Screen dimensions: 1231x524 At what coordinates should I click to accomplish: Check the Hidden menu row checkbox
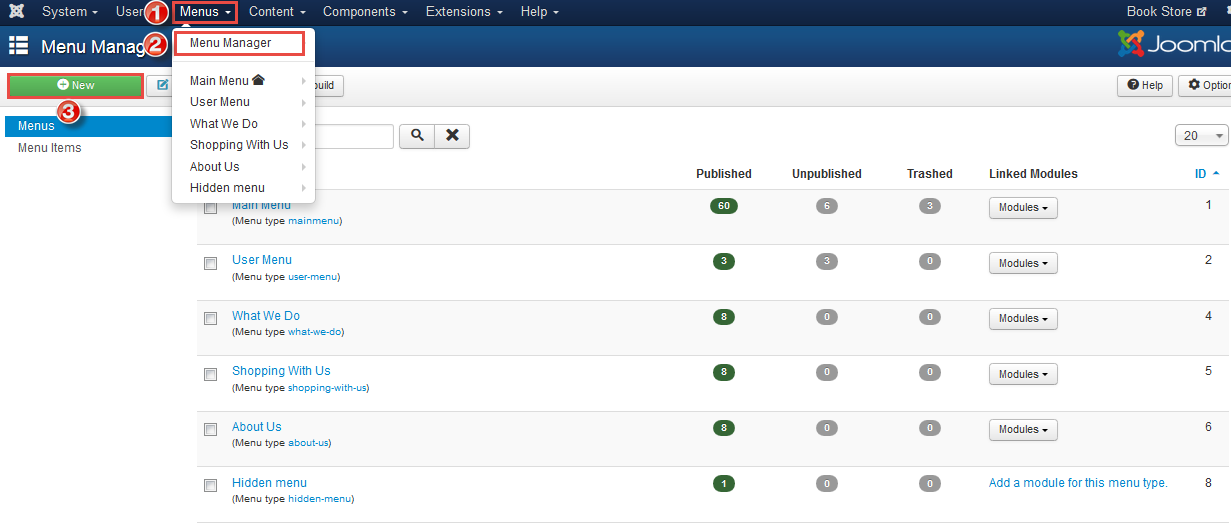(x=210, y=486)
